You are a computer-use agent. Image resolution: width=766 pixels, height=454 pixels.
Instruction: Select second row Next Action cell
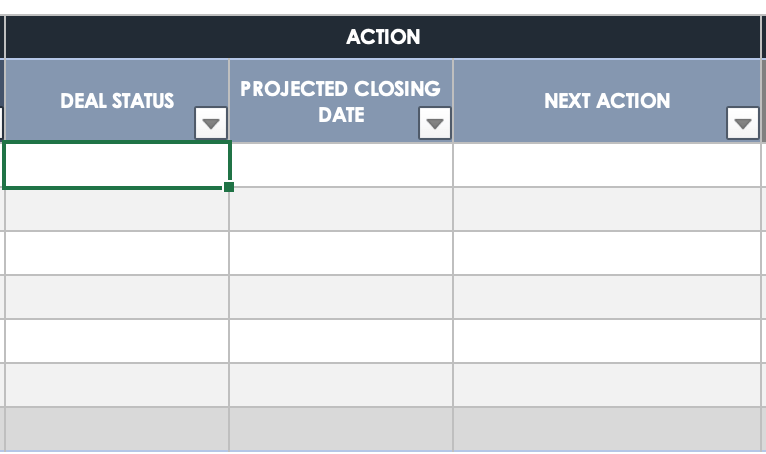click(607, 209)
